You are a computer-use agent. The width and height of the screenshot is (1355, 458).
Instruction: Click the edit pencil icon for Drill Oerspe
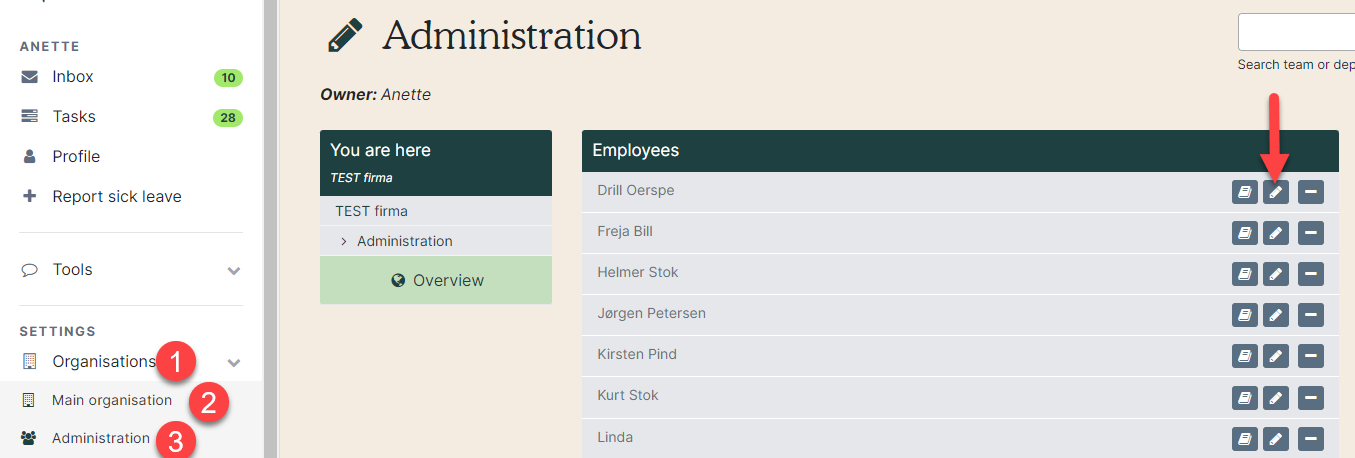click(x=1276, y=192)
